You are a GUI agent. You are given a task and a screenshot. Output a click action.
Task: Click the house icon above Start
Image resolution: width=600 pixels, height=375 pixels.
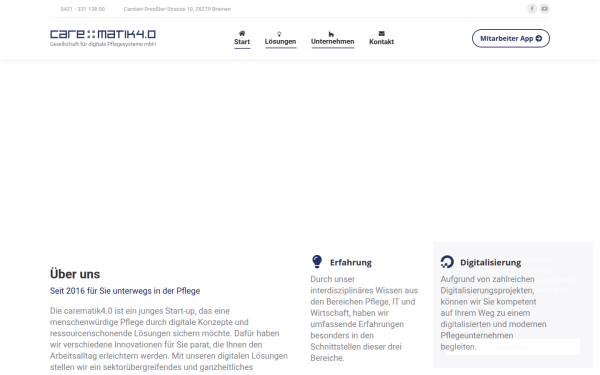coord(242,34)
